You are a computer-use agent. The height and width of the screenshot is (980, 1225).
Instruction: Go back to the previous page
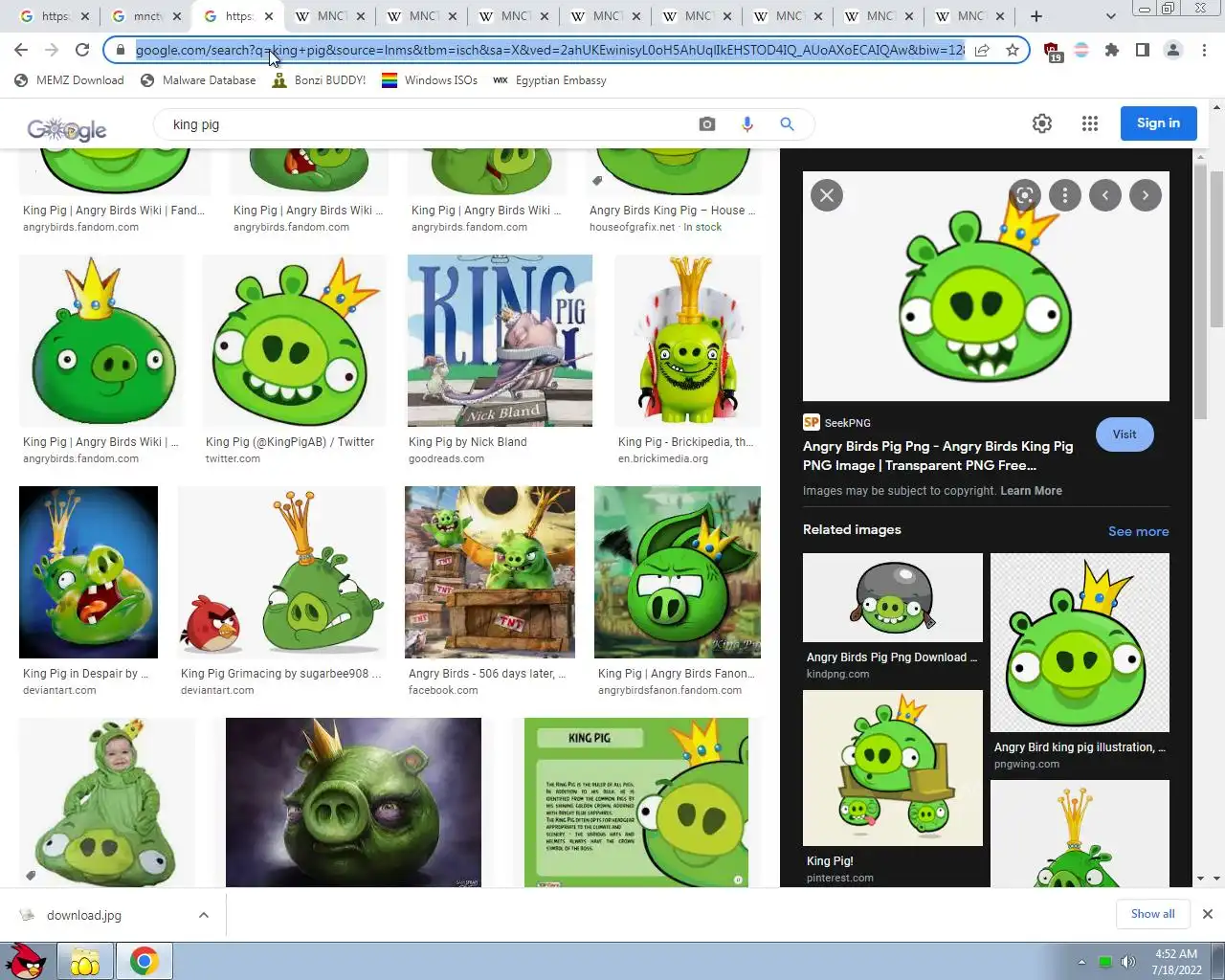click(x=21, y=50)
